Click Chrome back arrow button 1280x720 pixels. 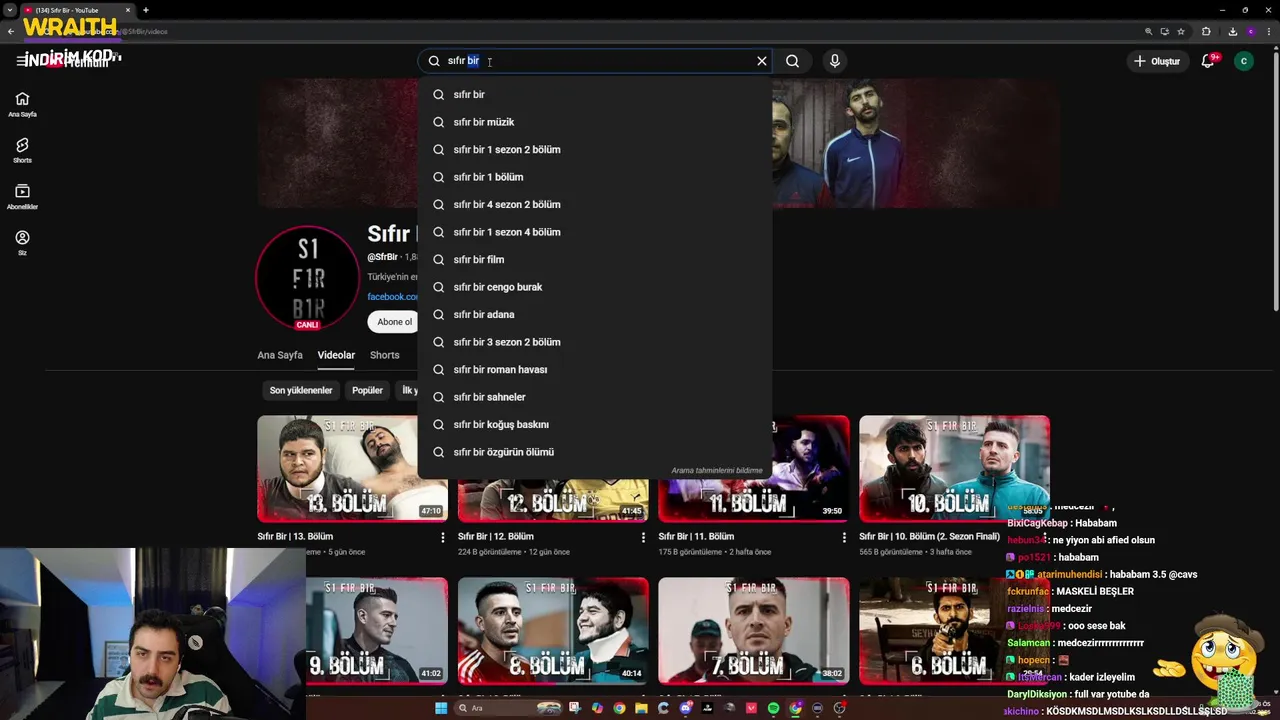point(11,31)
